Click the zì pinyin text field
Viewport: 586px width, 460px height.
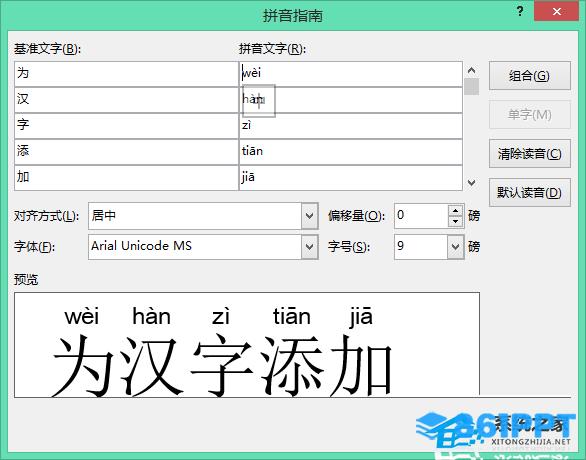pos(351,126)
